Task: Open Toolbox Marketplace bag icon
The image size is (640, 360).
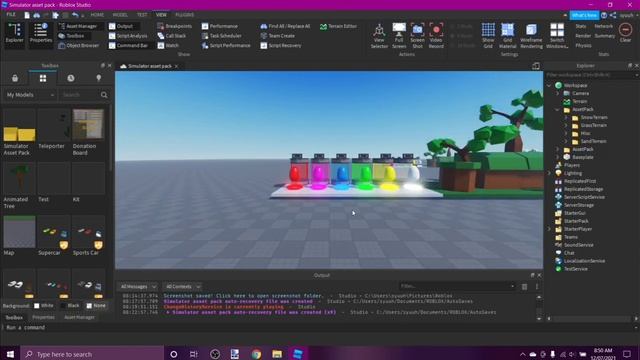Action: [x=15, y=78]
